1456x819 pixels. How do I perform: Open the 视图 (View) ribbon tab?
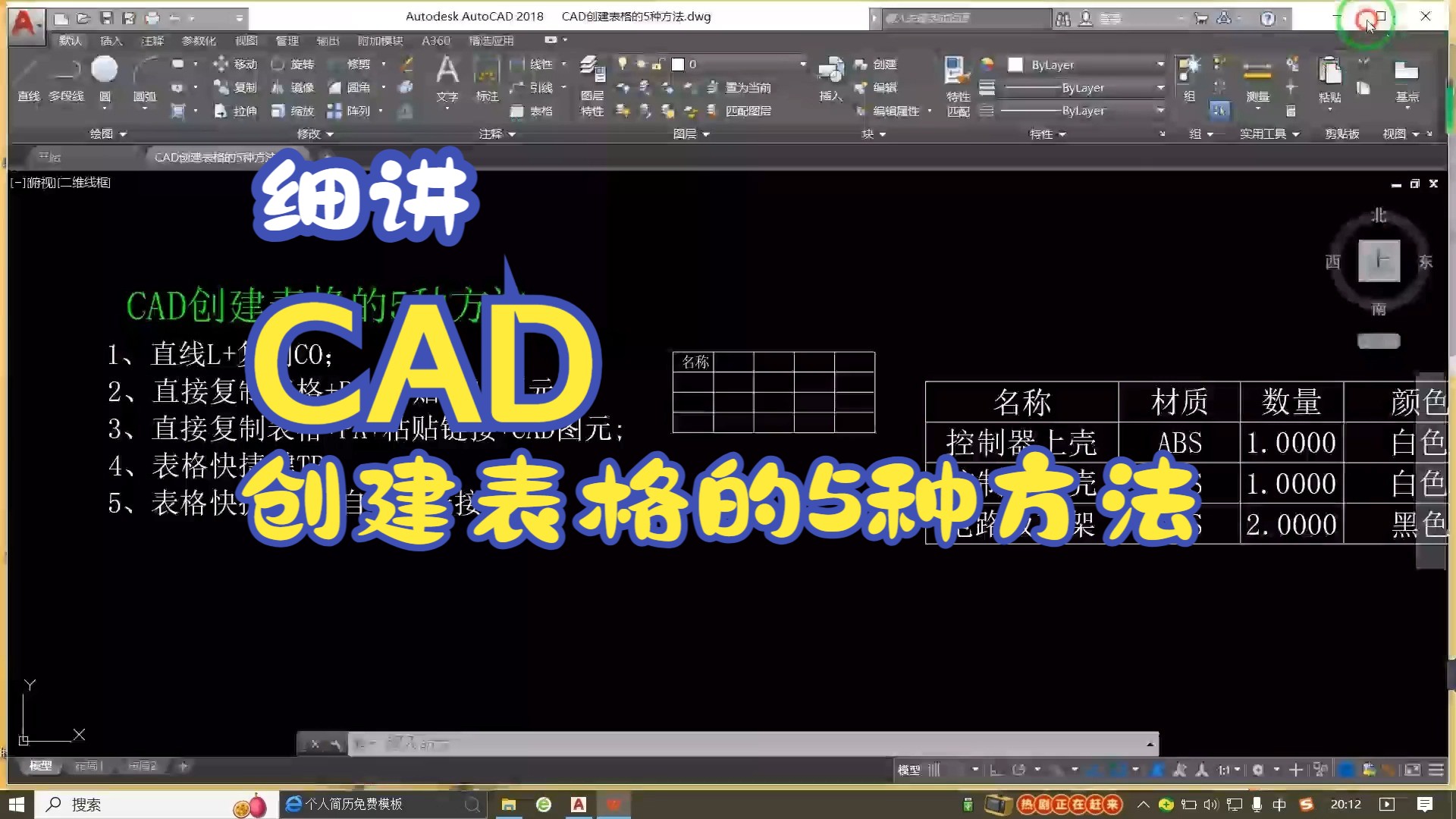[246, 40]
